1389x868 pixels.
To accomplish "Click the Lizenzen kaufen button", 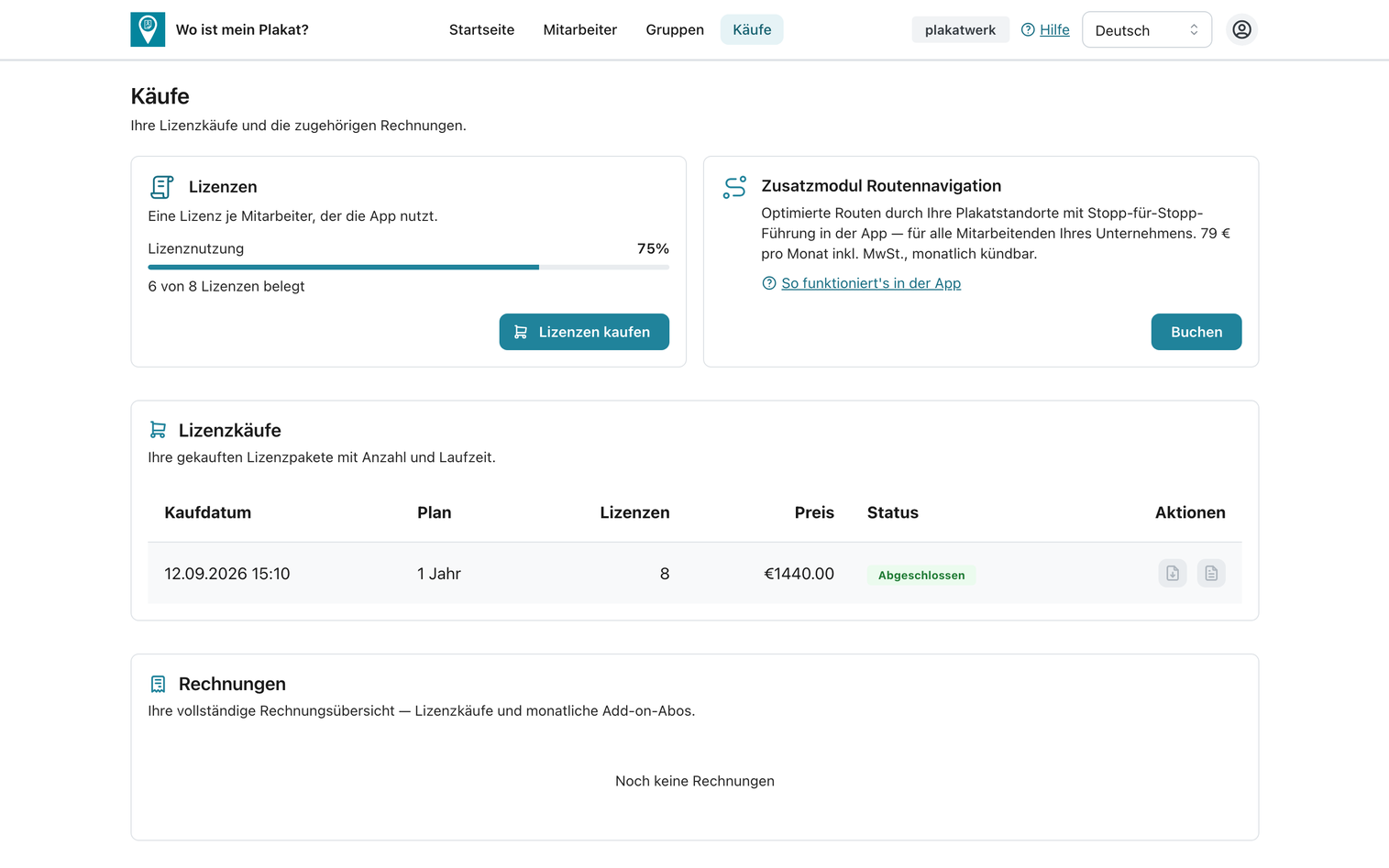I will coord(584,332).
